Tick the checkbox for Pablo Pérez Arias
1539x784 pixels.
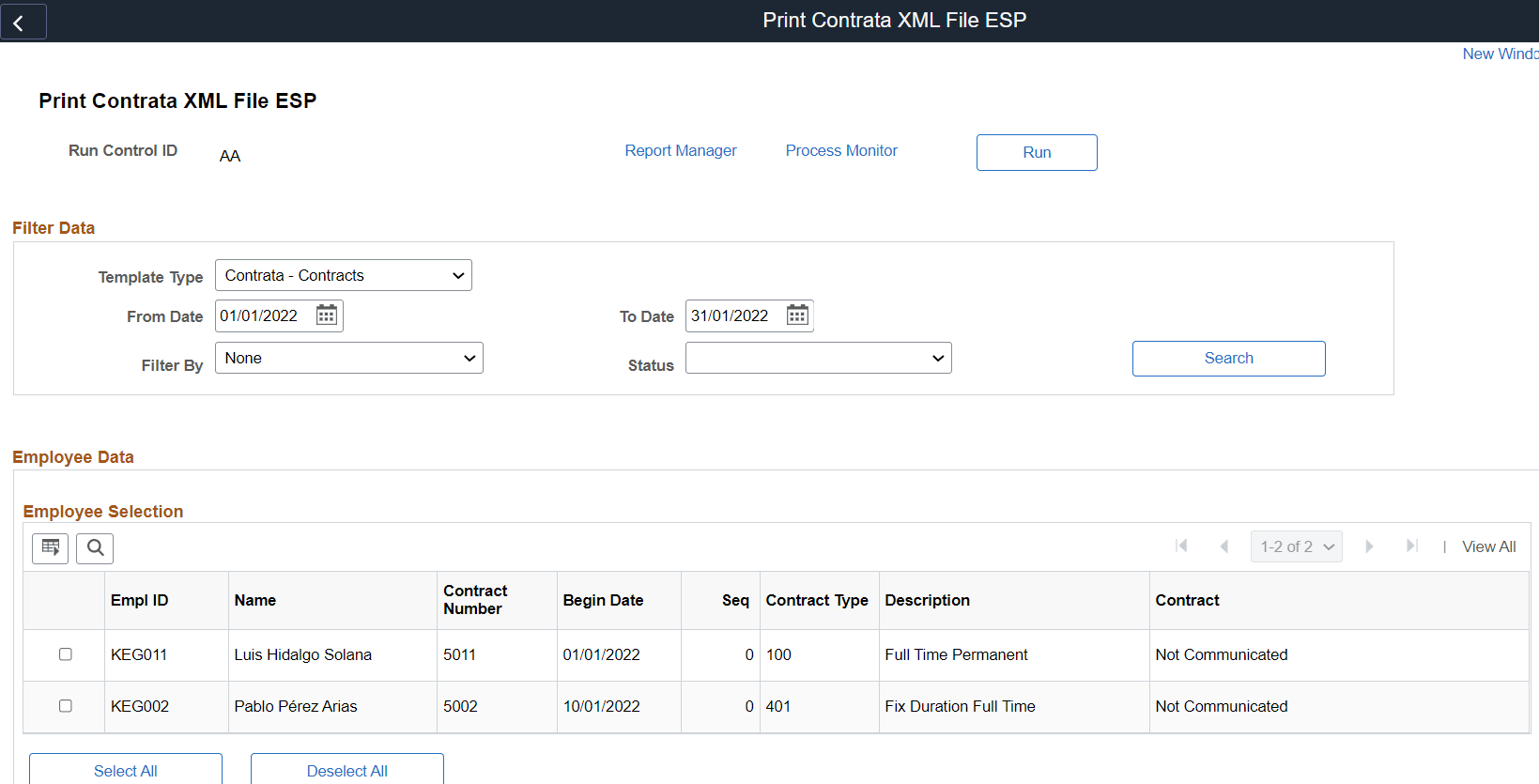pos(66,706)
